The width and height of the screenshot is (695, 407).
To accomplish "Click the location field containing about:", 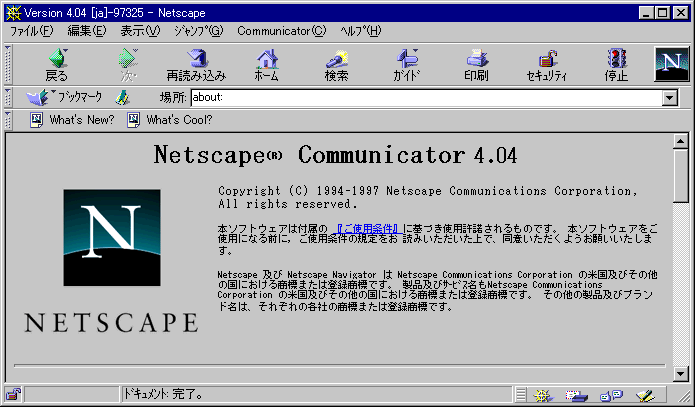I will coord(427,98).
